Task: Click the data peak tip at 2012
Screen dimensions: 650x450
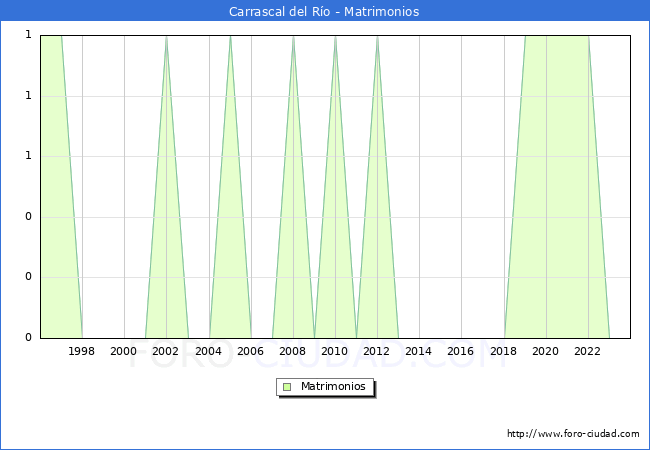Action: click(x=377, y=37)
